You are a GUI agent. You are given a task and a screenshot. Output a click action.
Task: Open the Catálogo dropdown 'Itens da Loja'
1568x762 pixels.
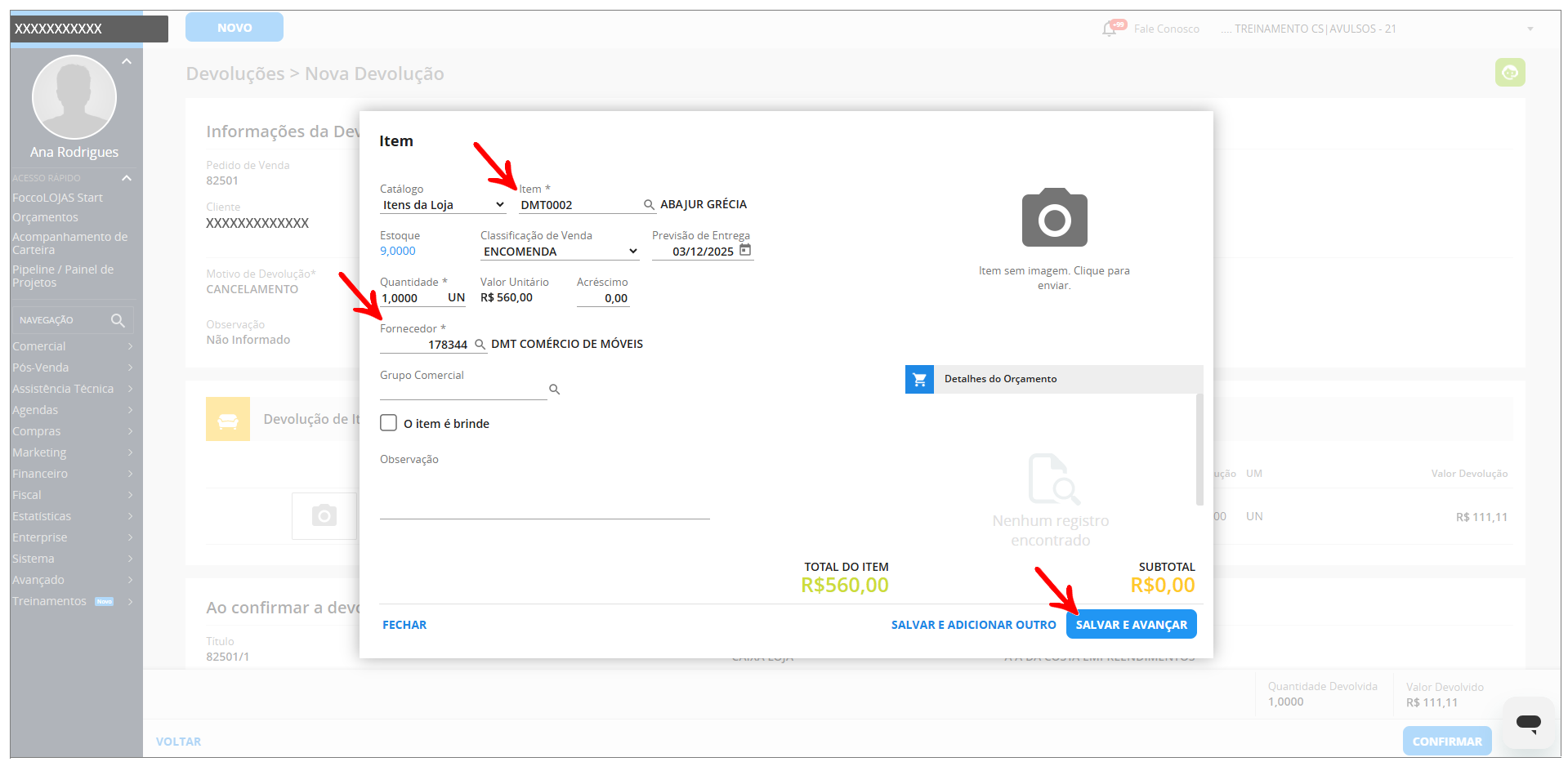[x=443, y=205]
